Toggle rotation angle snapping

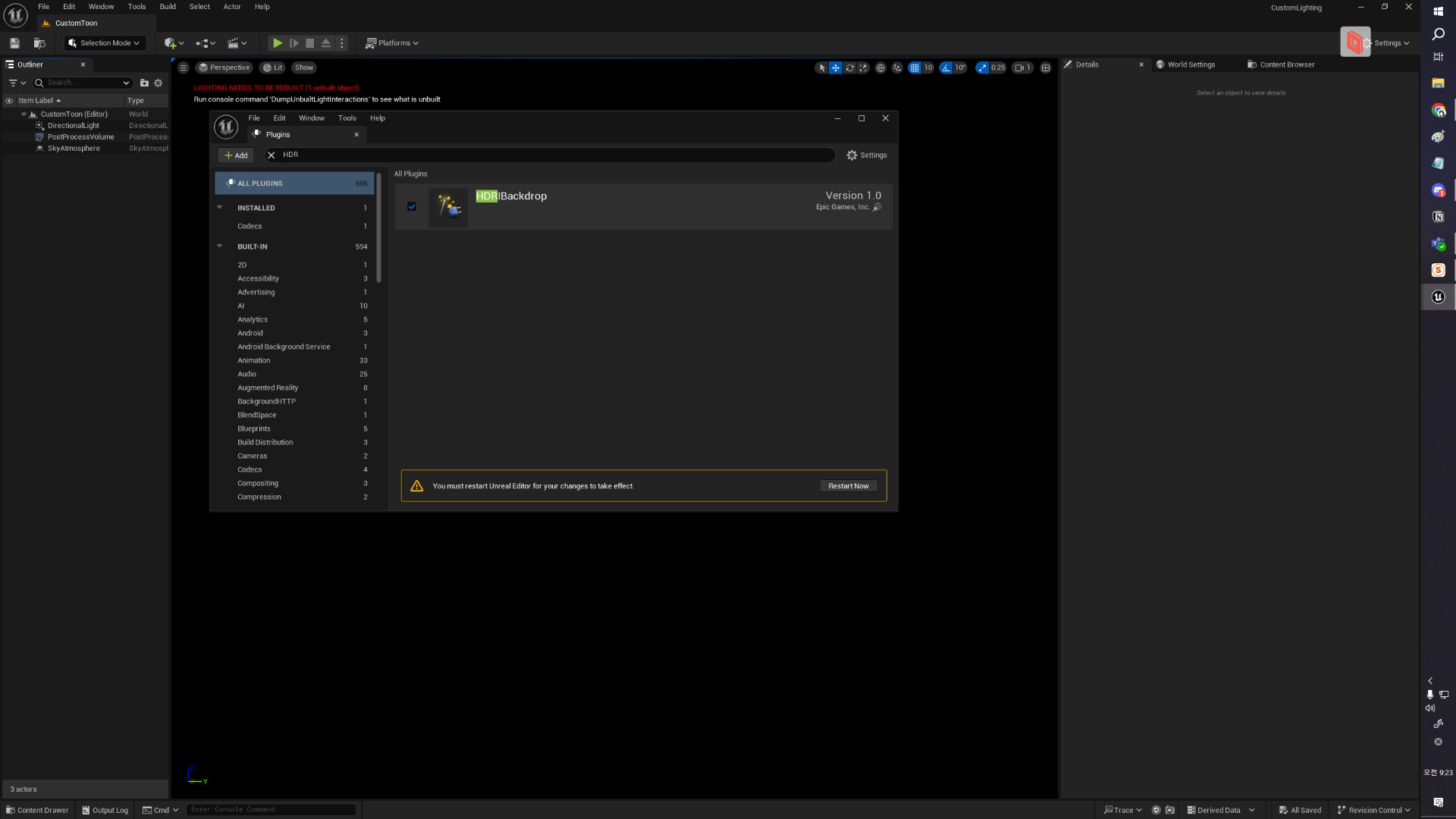(946, 68)
